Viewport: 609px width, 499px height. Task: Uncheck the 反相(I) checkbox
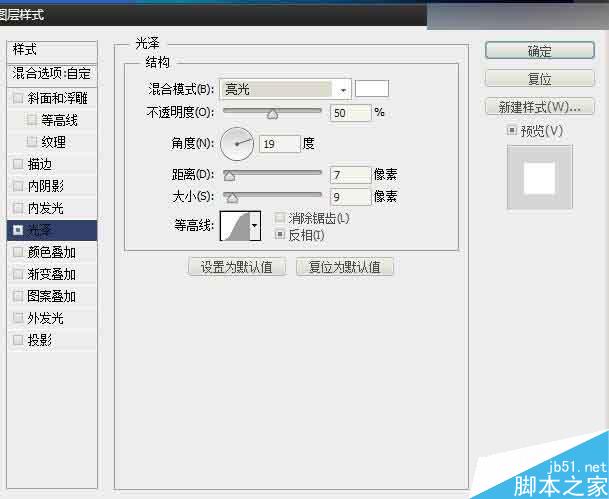tap(280, 235)
